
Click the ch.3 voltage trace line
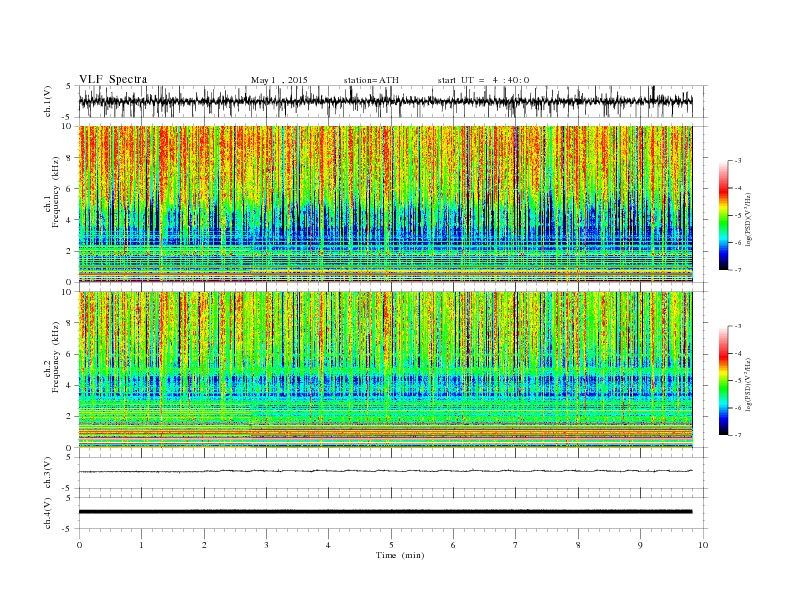coord(385,471)
